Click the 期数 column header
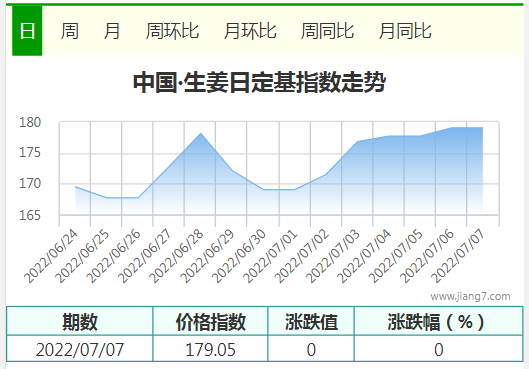The width and height of the screenshot is (529, 369). click(80, 321)
